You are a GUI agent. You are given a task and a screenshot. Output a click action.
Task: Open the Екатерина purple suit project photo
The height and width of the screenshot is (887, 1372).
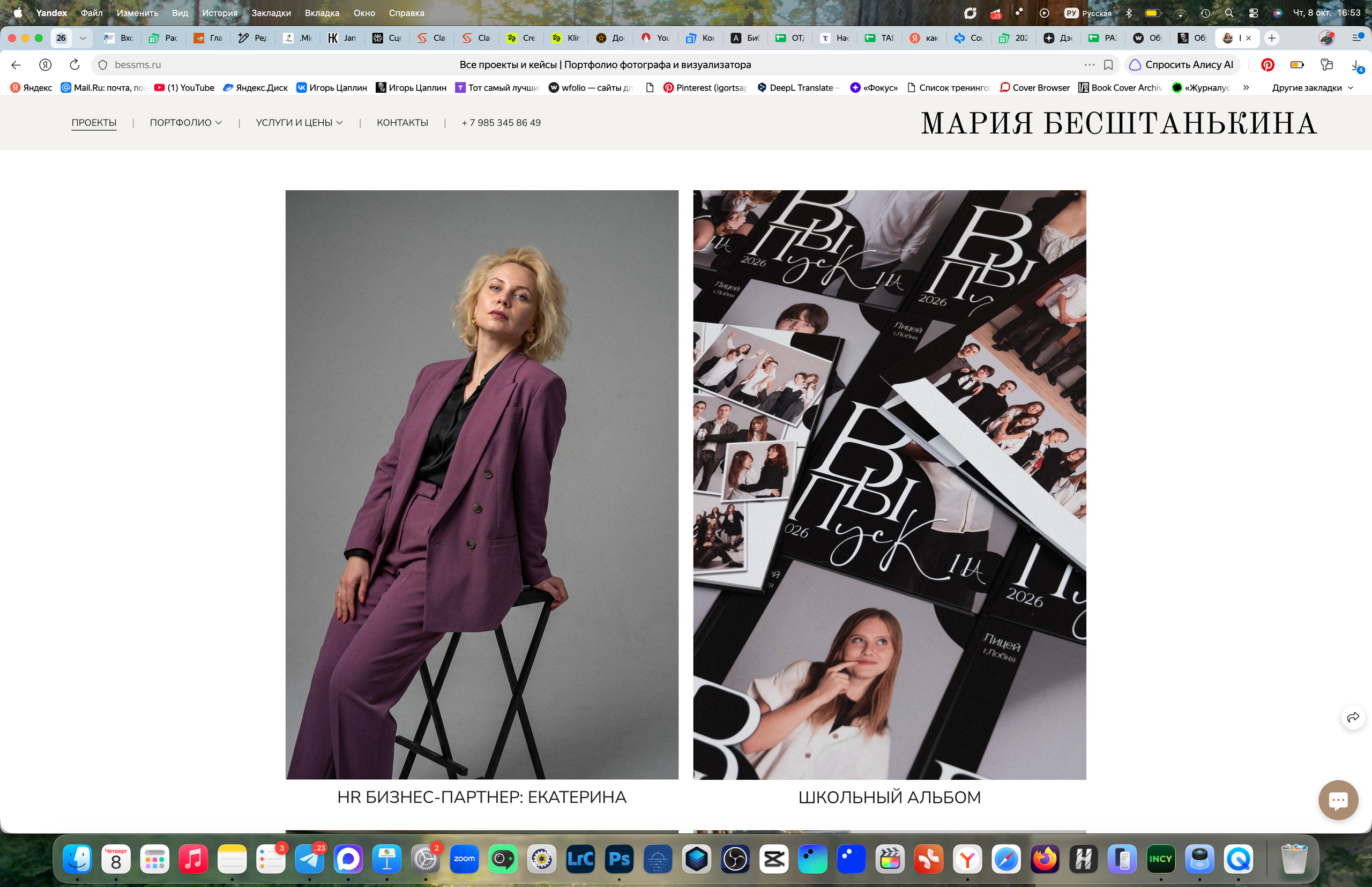coord(482,485)
